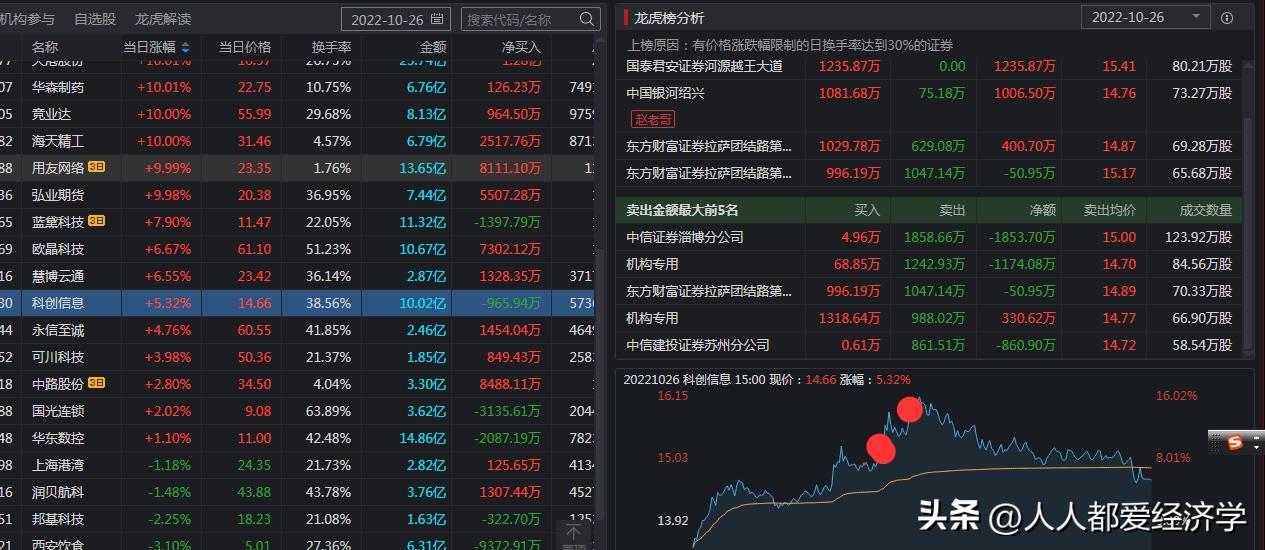Select the 海天精工 stock row
Screen dimensions: 1265x550
point(298,141)
